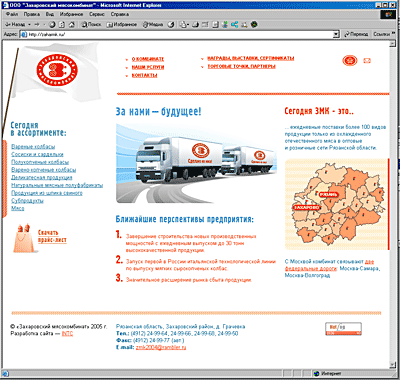Click the History icon after Медиа
The height and width of the screenshot is (380, 400).
[171, 24]
